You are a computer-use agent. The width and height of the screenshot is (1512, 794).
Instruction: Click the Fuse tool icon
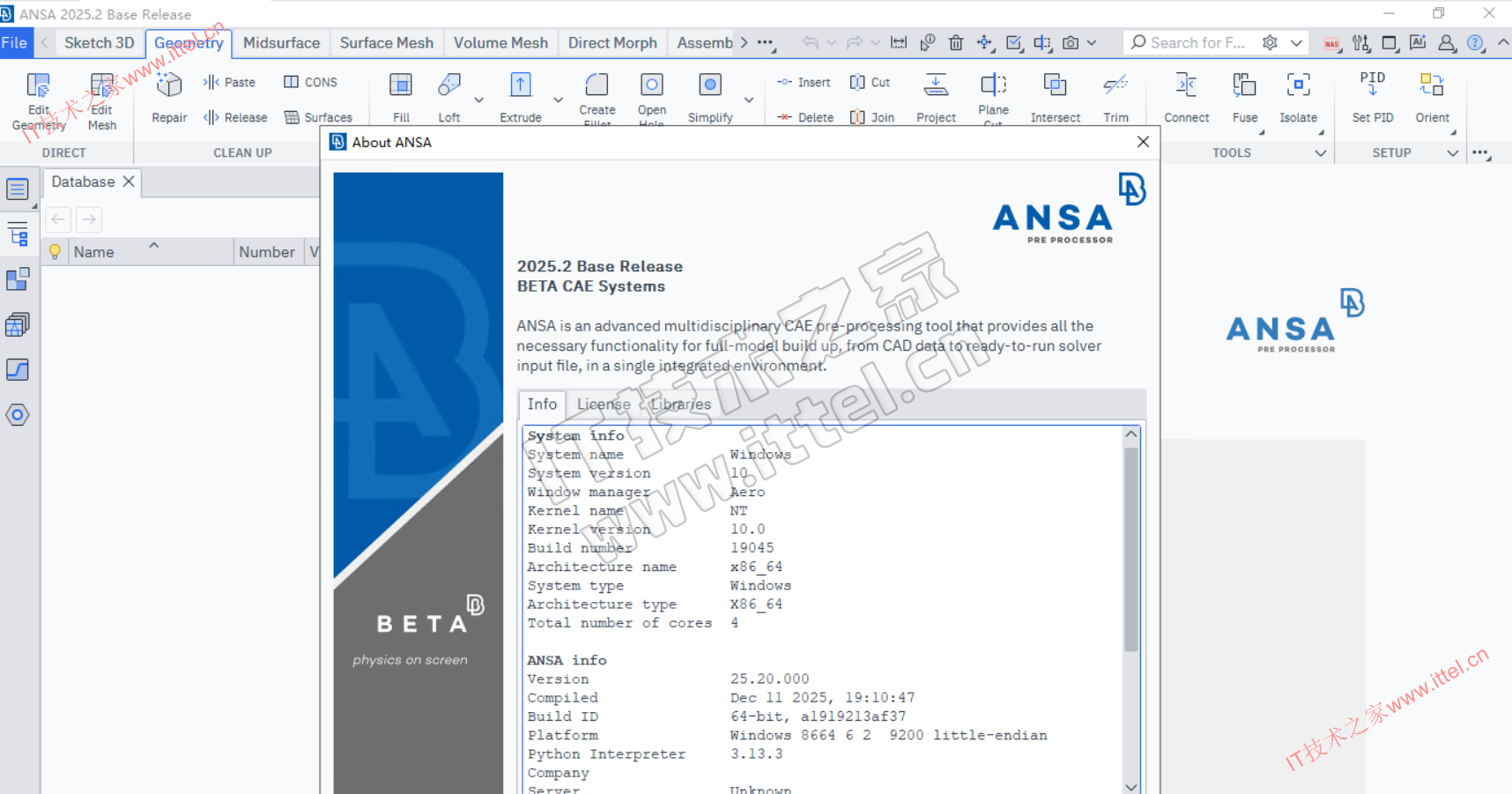tap(1244, 85)
